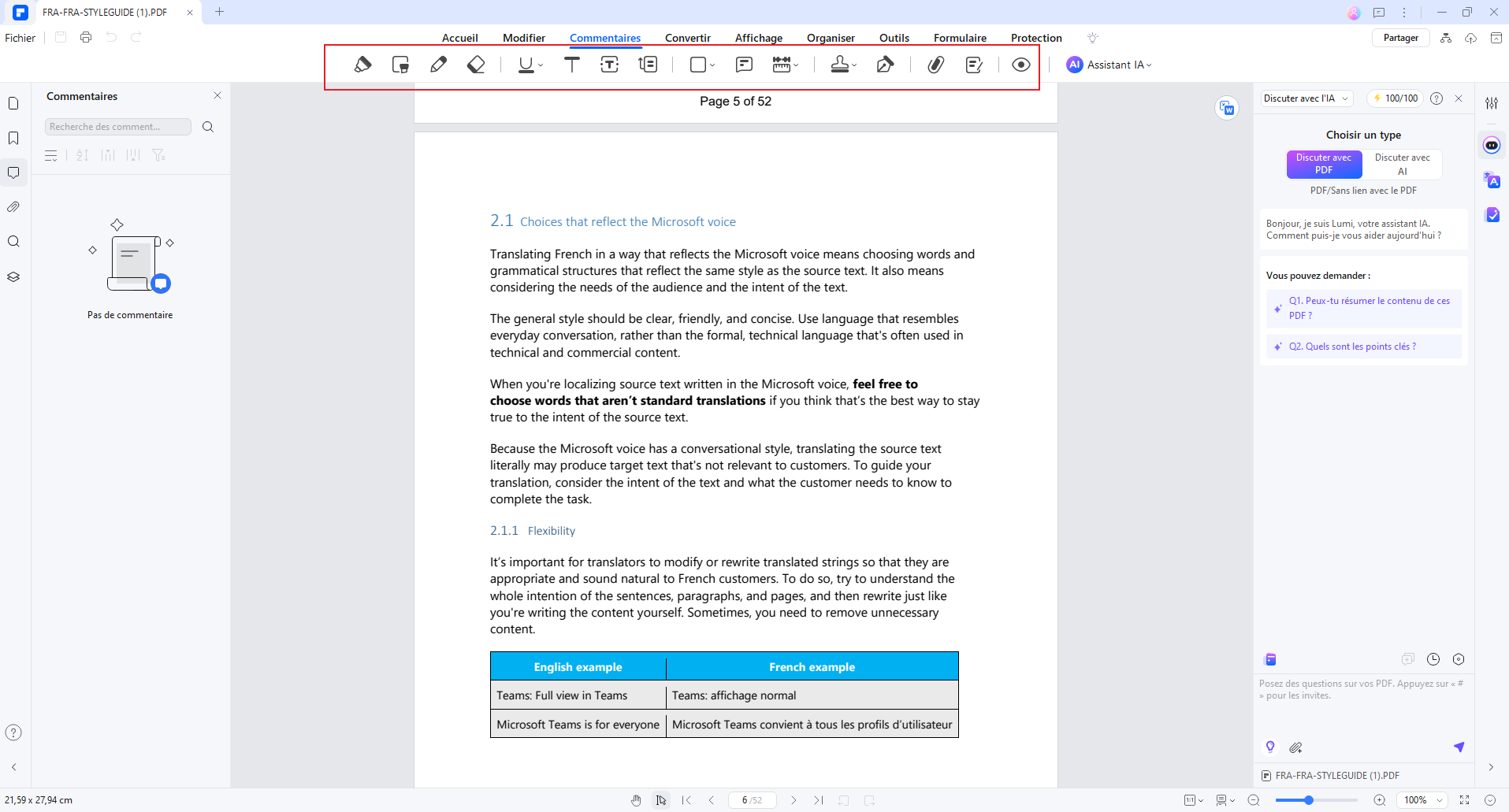The width and height of the screenshot is (1509, 812).
Task: Select the Text Callout tool
Action: pos(648,65)
